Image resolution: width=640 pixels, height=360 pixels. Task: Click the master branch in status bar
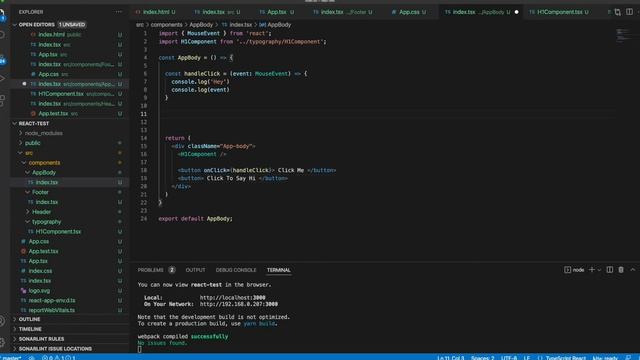point(11,358)
